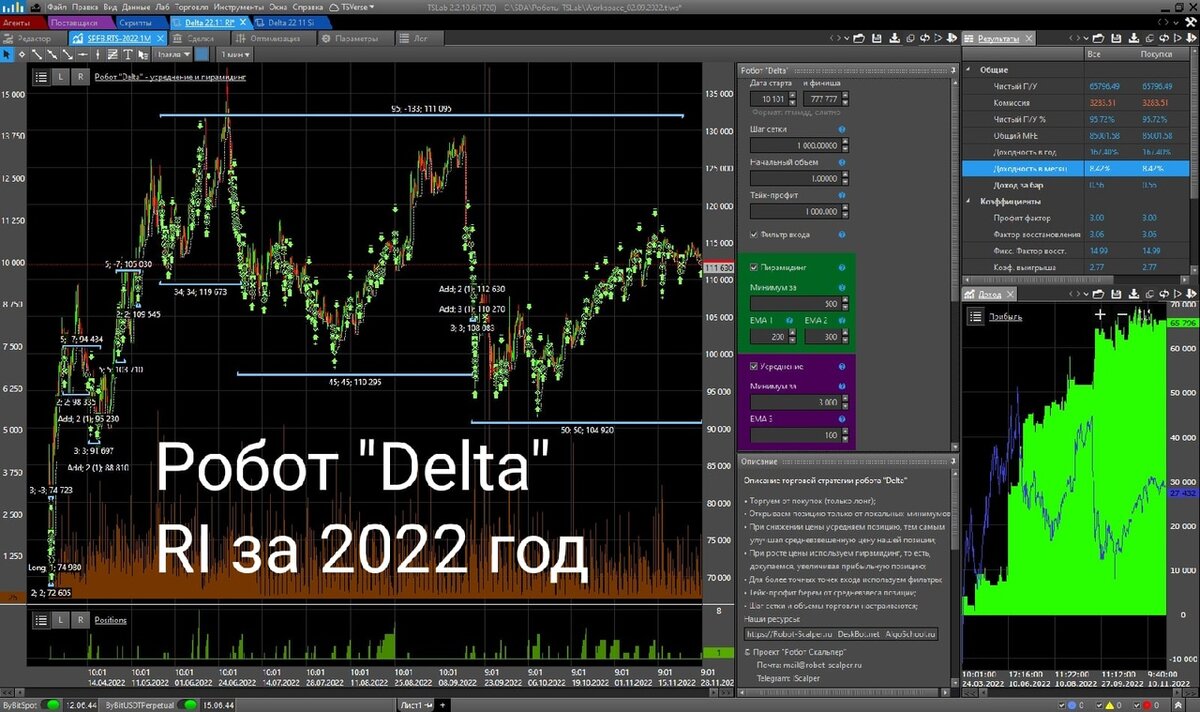1200x712 pixels.
Task: Click the save workspace icon on the toolbar
Action: click(877, 38)
